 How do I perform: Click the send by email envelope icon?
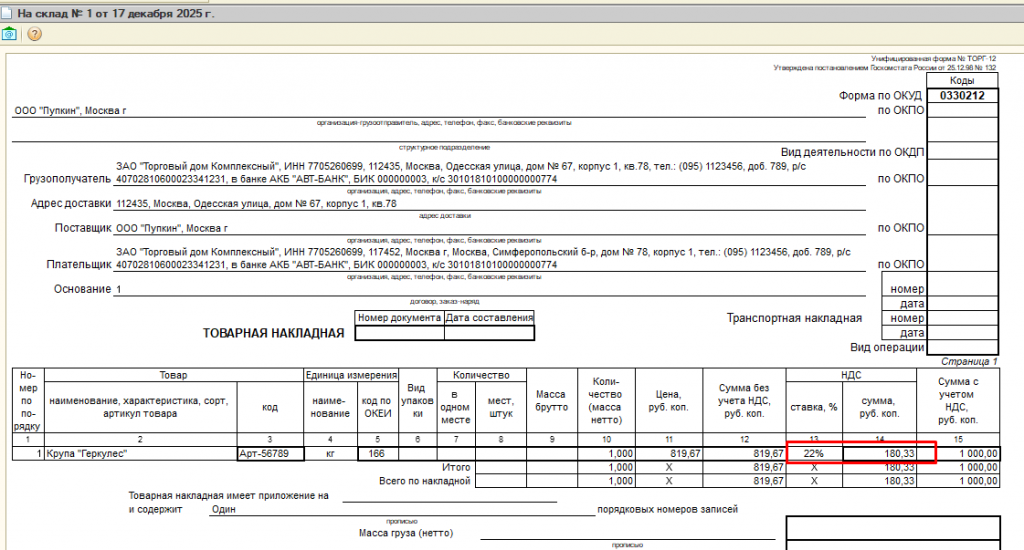coord(9,34)
